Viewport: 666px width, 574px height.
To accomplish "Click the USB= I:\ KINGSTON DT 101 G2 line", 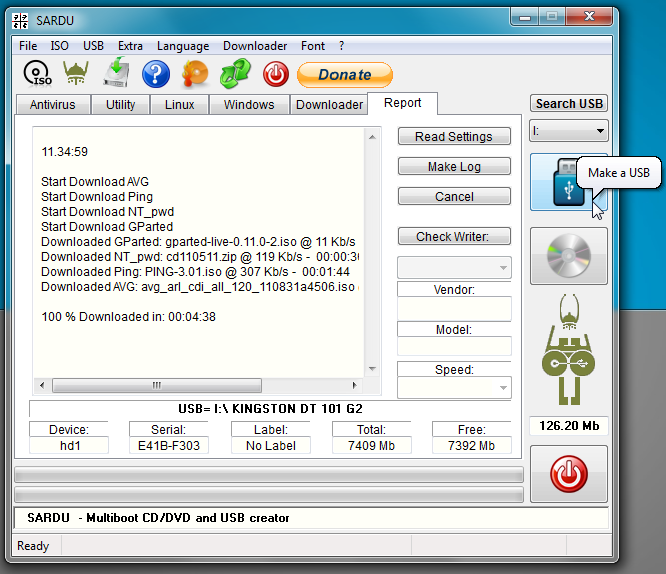I will pos(270,409).
